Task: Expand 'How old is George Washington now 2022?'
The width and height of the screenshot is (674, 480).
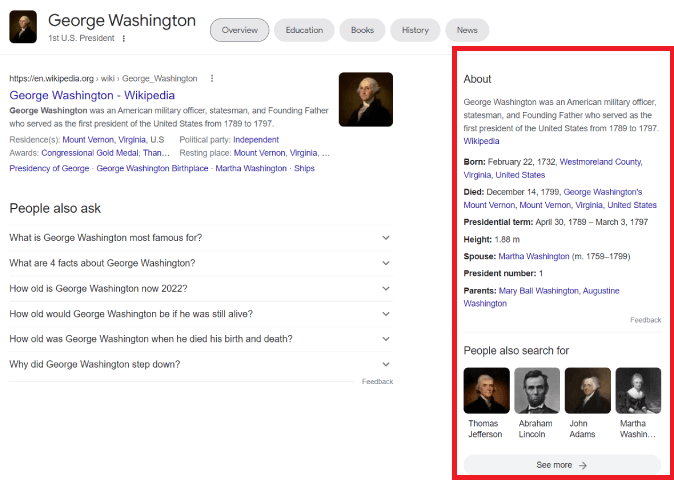Action: pyautogui.click(x=201, y=288)
